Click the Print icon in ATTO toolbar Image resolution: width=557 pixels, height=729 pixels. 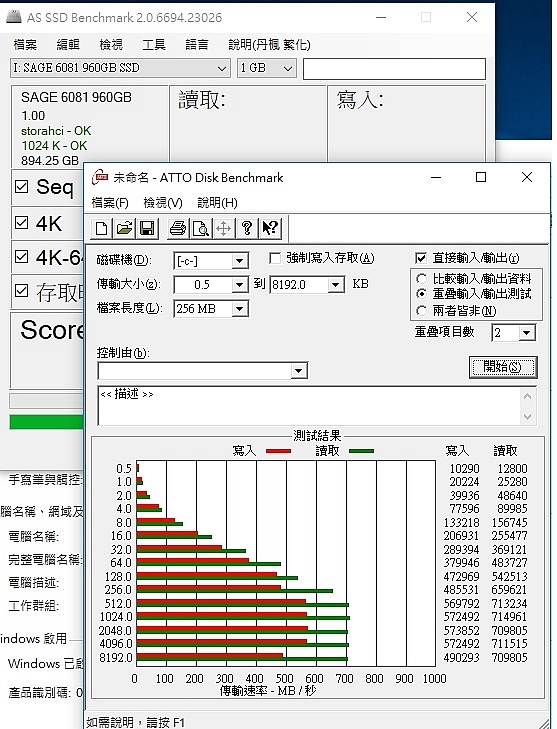click(x=178, y=228)
